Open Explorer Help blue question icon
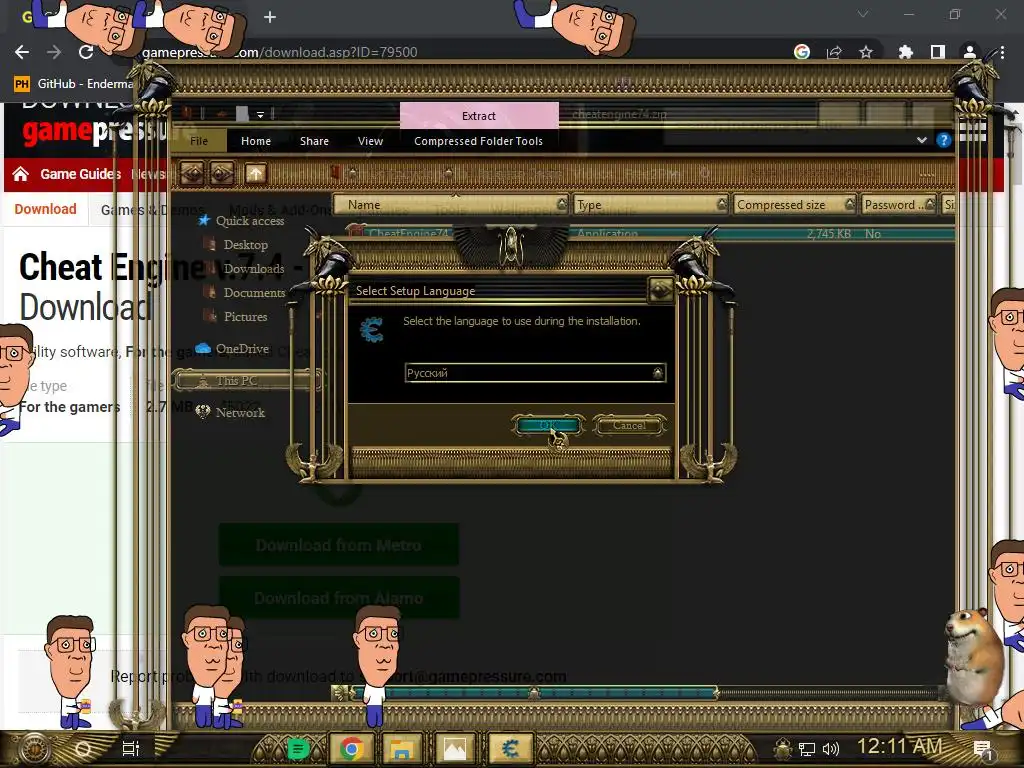This screenshot has width=1024, height=768. coord(944,140)
